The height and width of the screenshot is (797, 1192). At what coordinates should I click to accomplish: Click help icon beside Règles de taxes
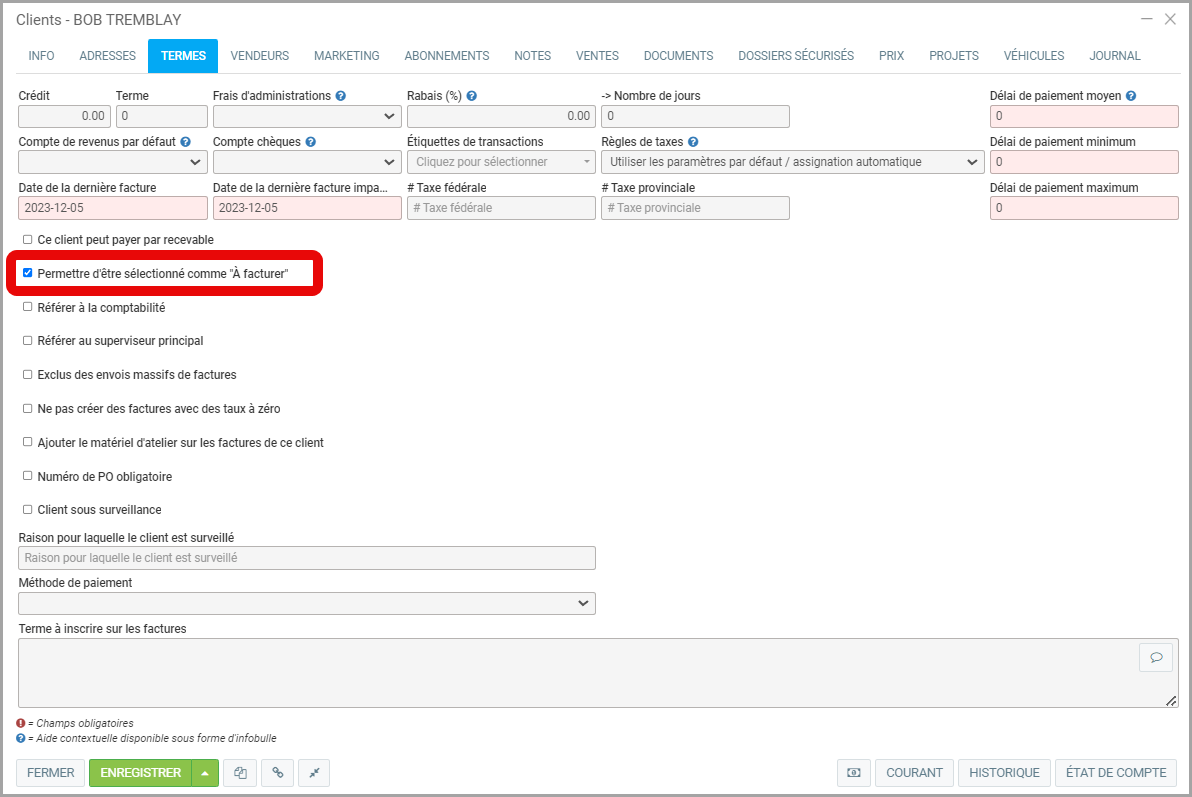click(693, 142)
